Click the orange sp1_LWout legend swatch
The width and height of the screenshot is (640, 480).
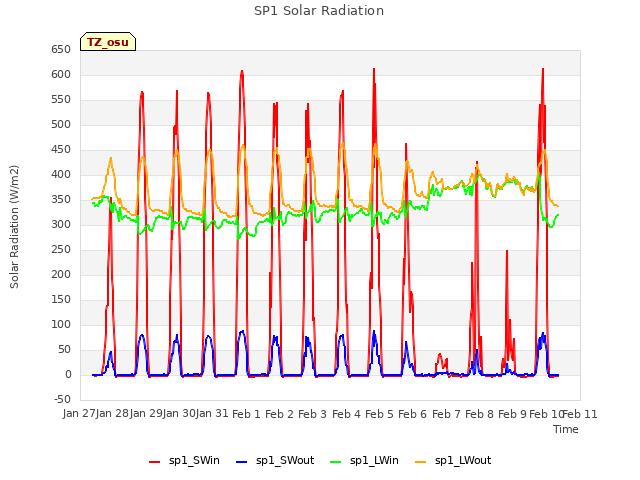[420, 462]
